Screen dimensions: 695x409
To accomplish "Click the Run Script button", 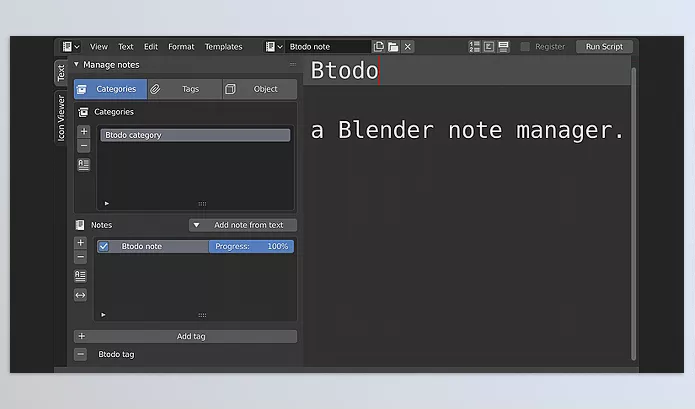I will point(604,47).
